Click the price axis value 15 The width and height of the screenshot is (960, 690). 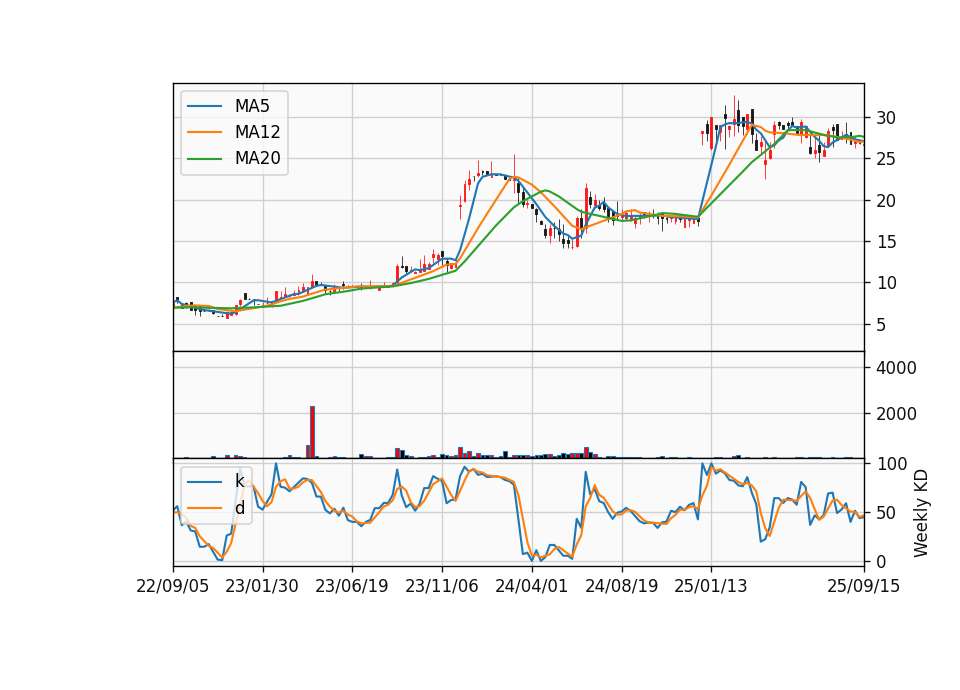pos(885,242)
